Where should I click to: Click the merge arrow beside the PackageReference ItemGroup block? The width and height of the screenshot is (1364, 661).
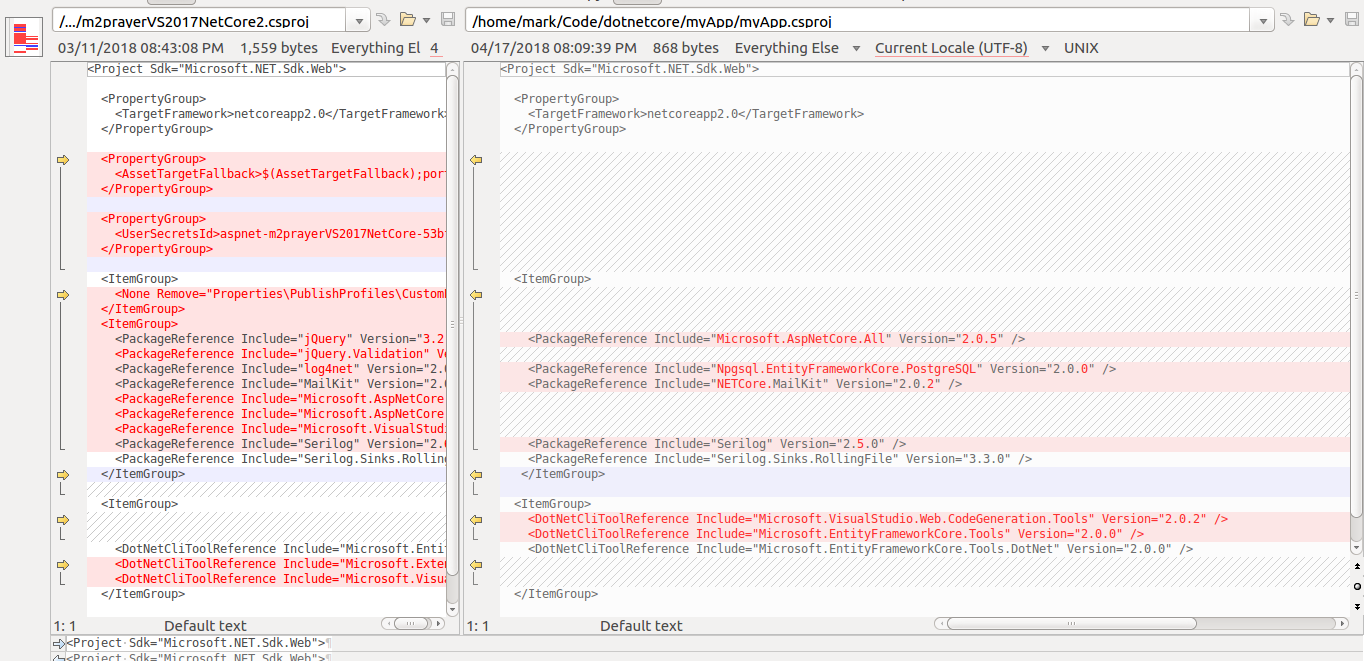63,295
